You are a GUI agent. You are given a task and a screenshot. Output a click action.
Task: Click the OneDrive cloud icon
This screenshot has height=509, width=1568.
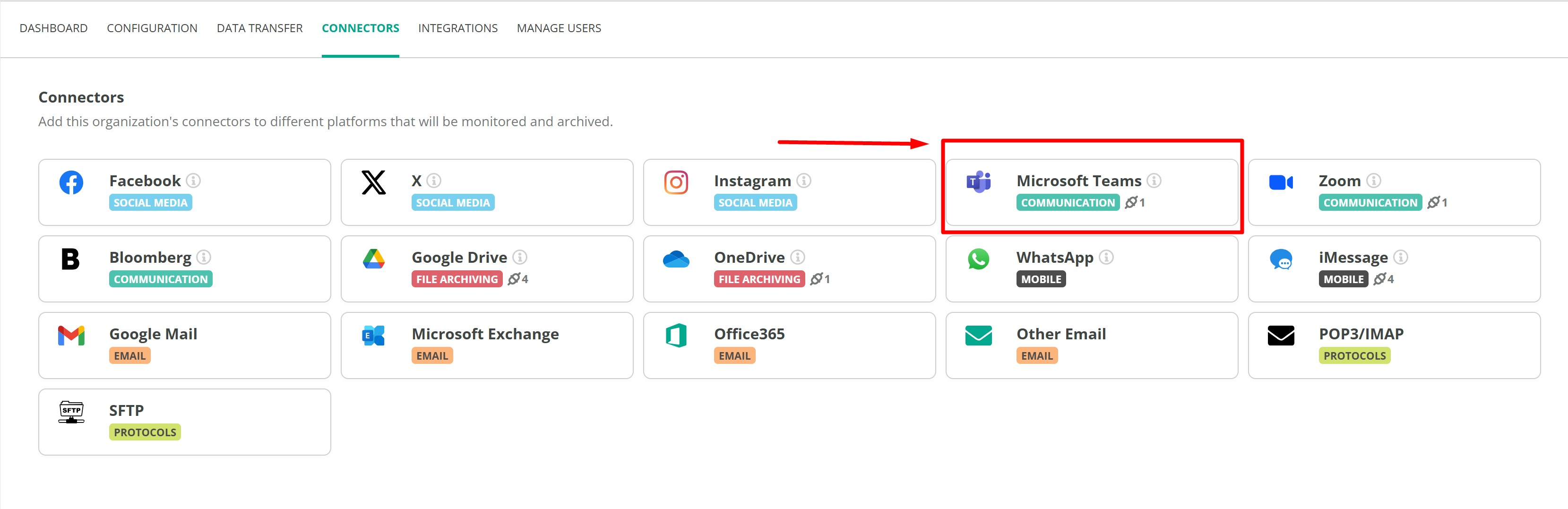(676, 259)
